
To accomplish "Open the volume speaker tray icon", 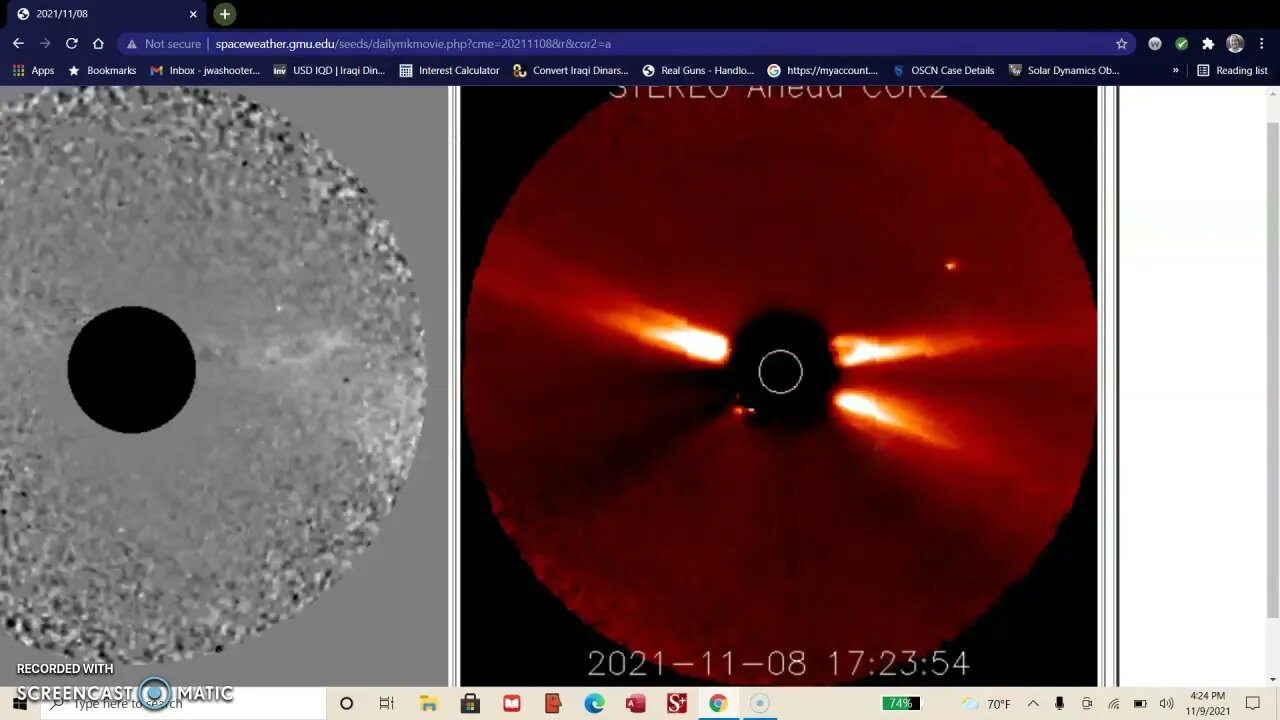I will click(x=1166, y=704).
